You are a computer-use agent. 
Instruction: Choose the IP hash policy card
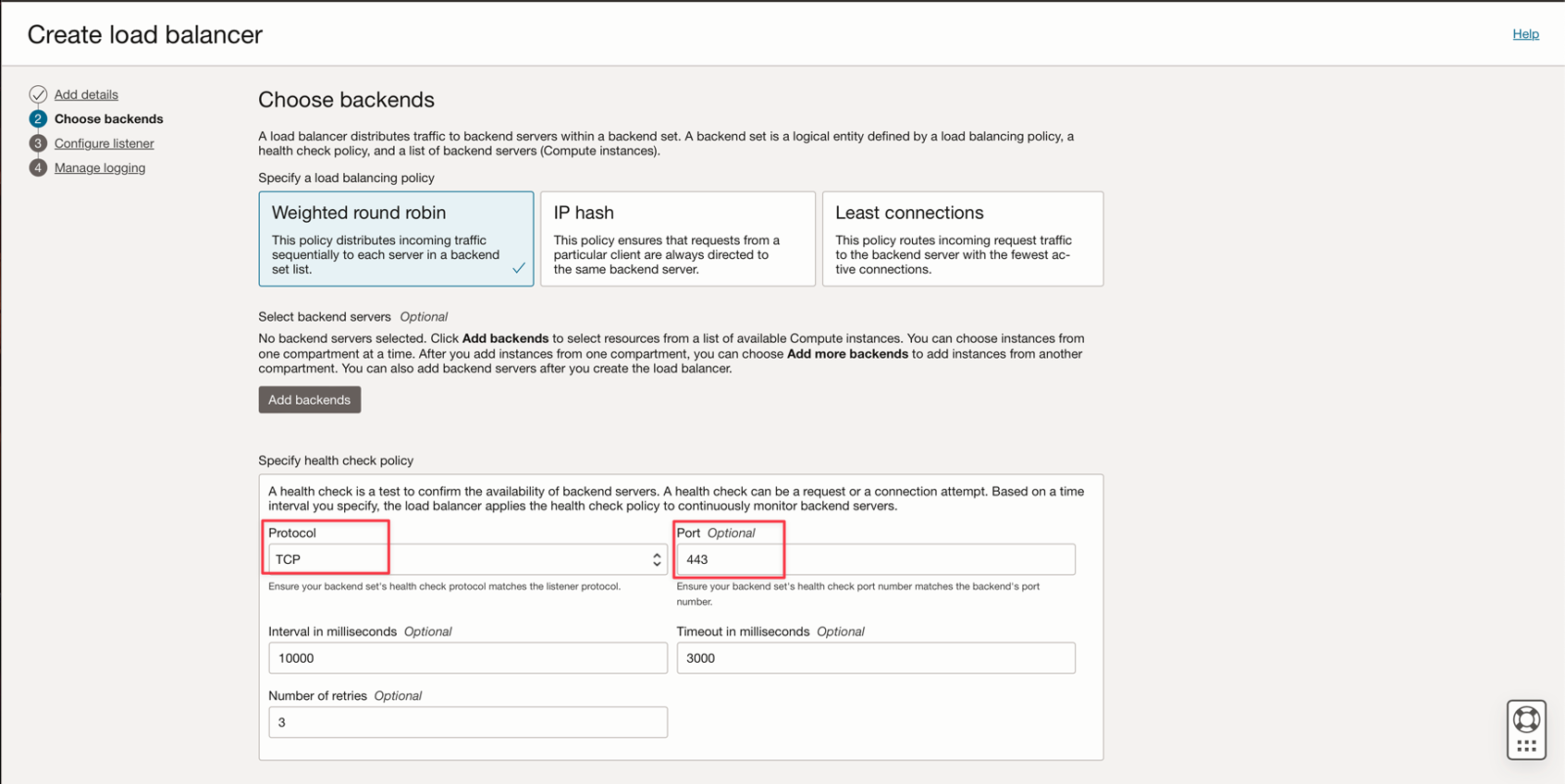coord(677,239)
